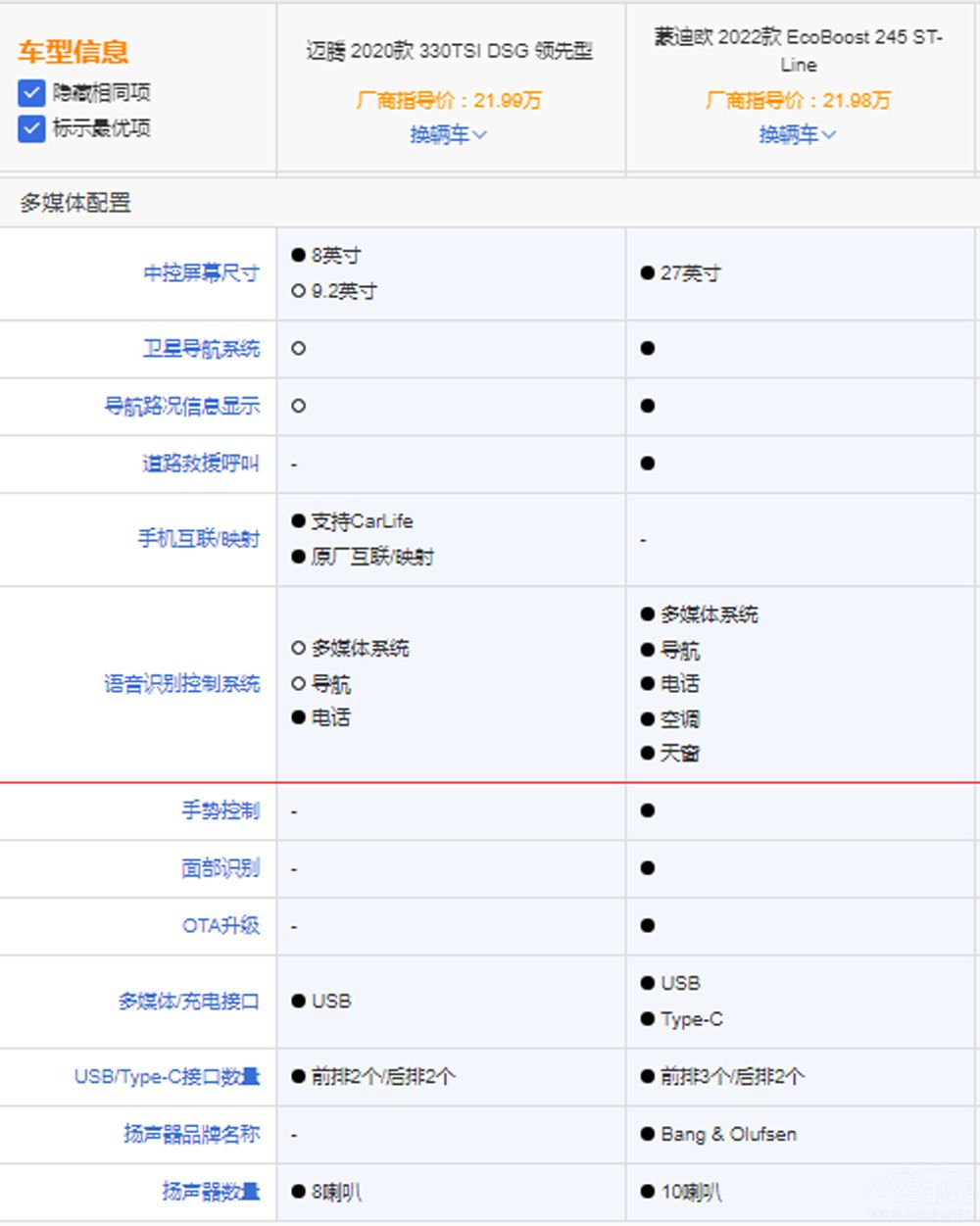This screenshot has height=1226, width=980.
Task: Click the 手势控制 row label
Action: (220, 810)
